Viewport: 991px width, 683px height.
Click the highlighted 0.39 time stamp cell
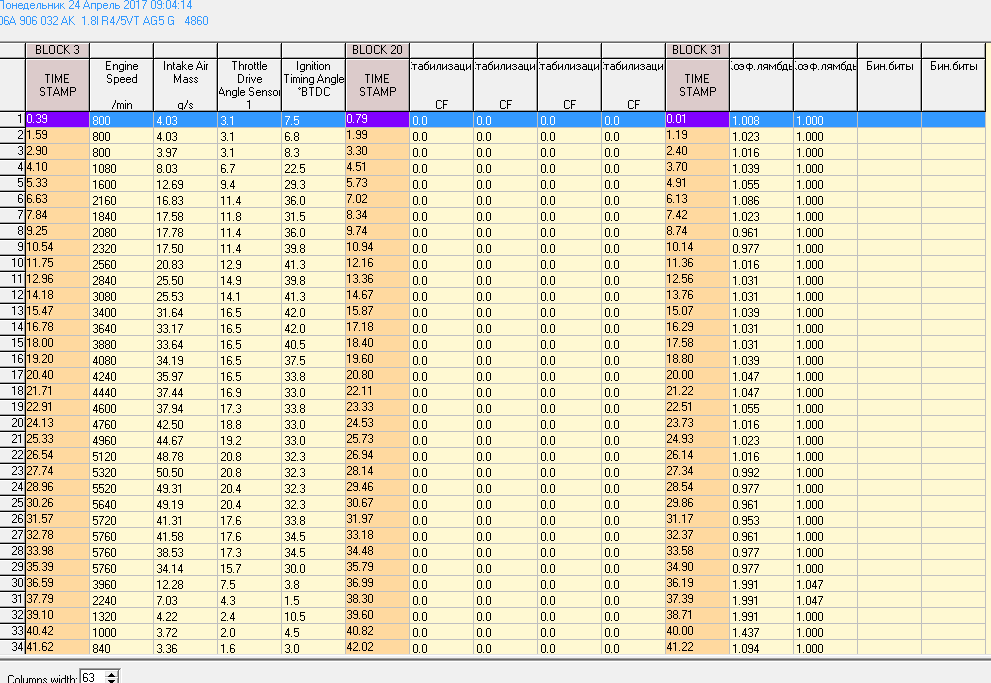point(57,120)
